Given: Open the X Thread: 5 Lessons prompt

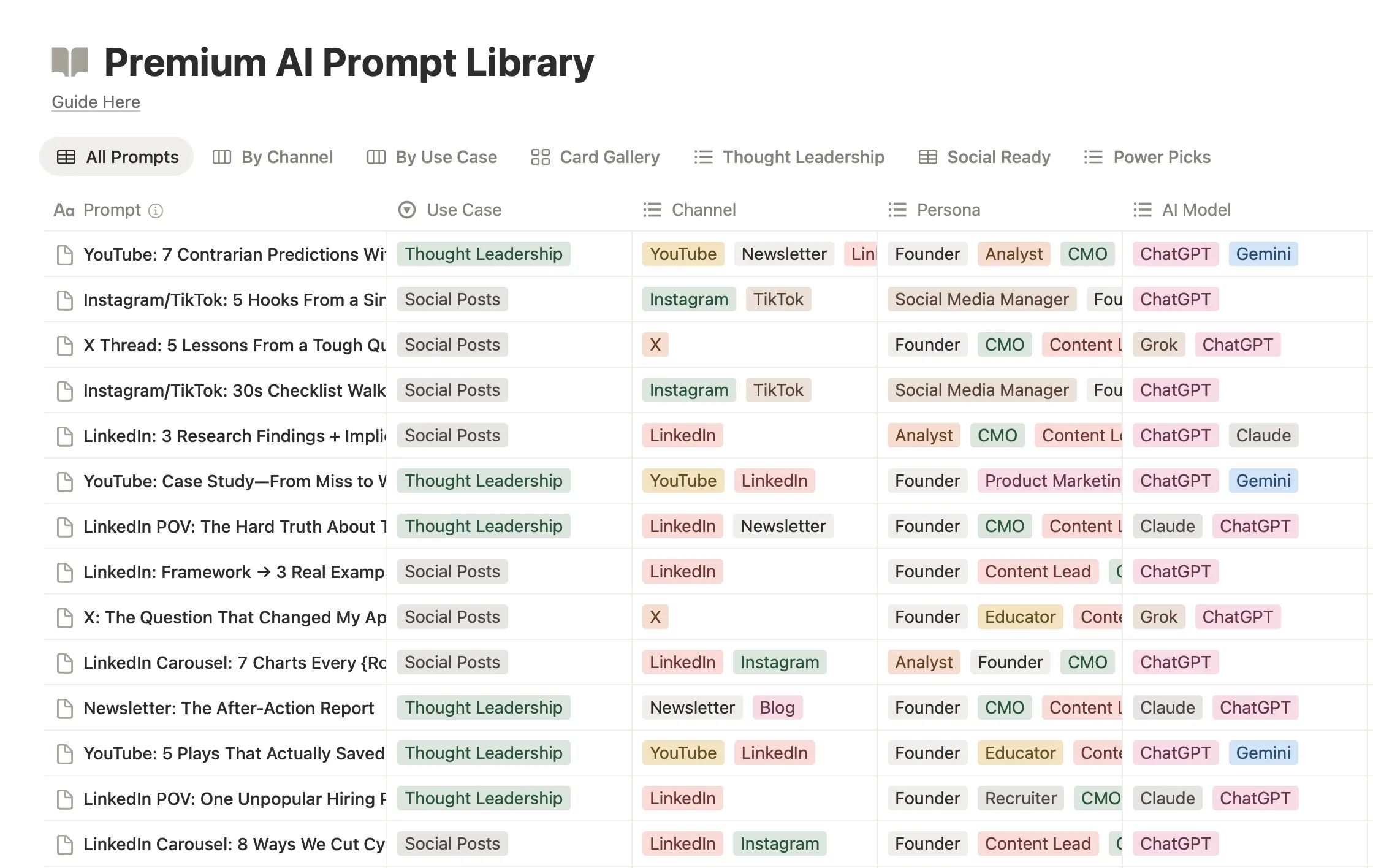Looking at the screenshot, I should coord(235,345).
